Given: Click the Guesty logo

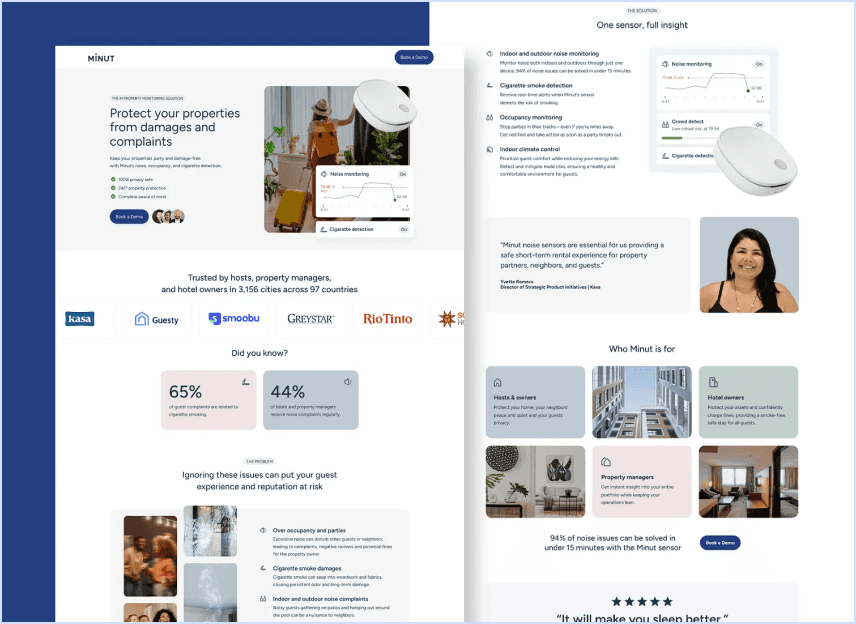Looking at the screenshot, I should [157, 319].
